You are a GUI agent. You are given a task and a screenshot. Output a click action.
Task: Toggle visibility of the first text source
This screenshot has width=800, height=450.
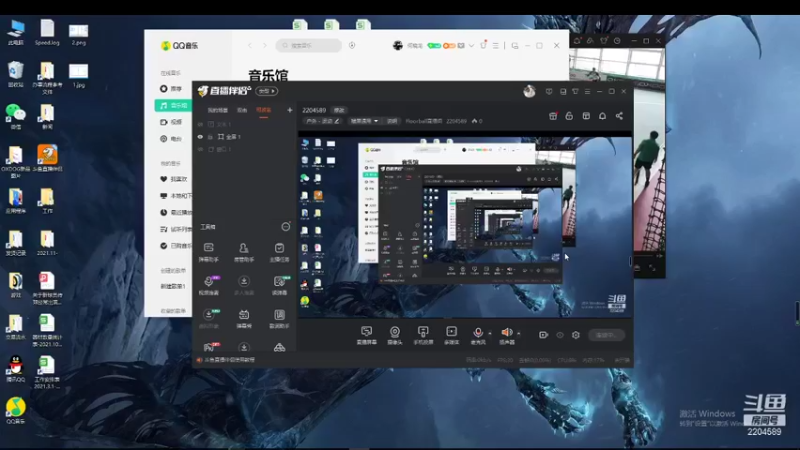coord(200,124)
